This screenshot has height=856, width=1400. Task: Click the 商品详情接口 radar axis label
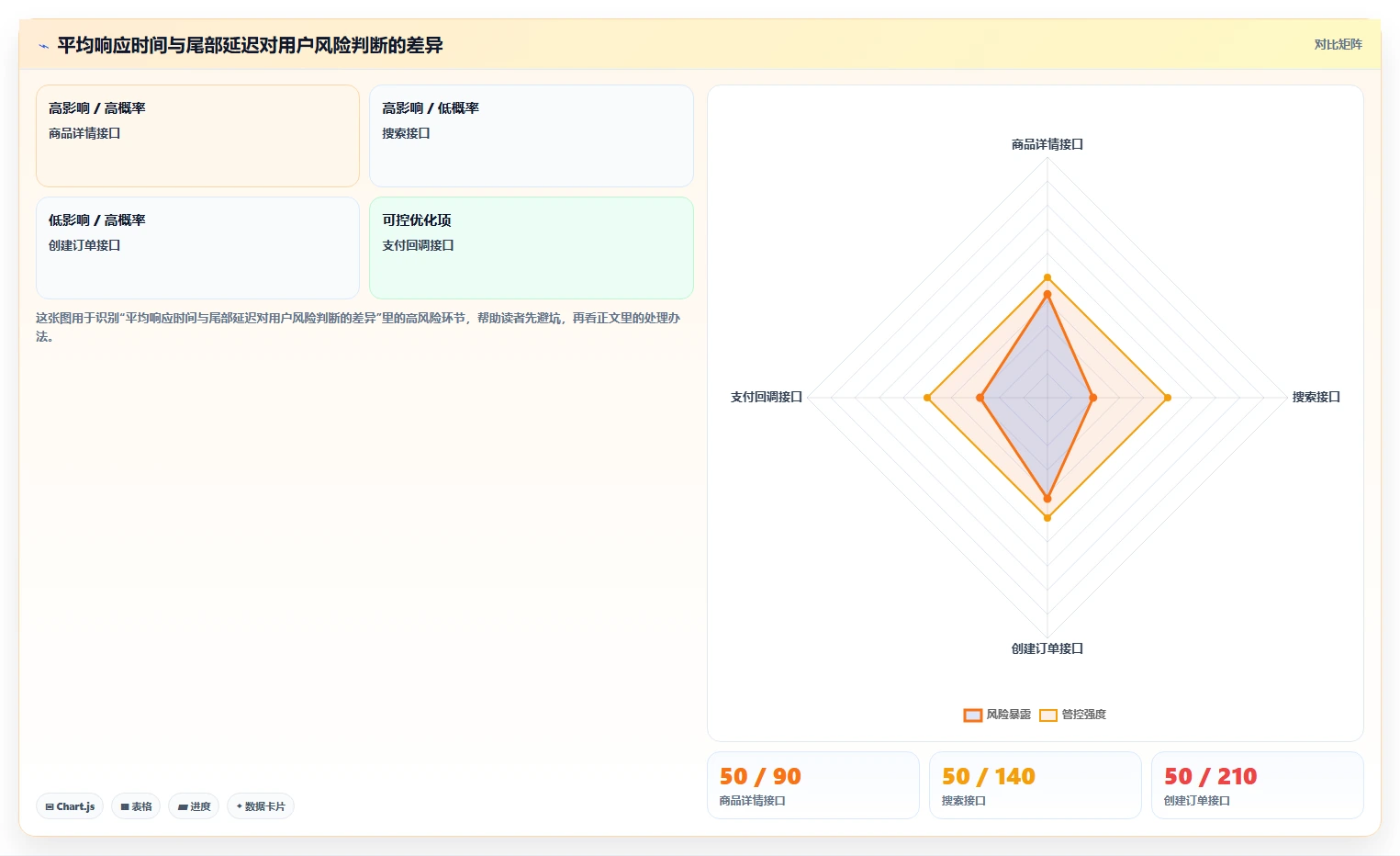1047,144
